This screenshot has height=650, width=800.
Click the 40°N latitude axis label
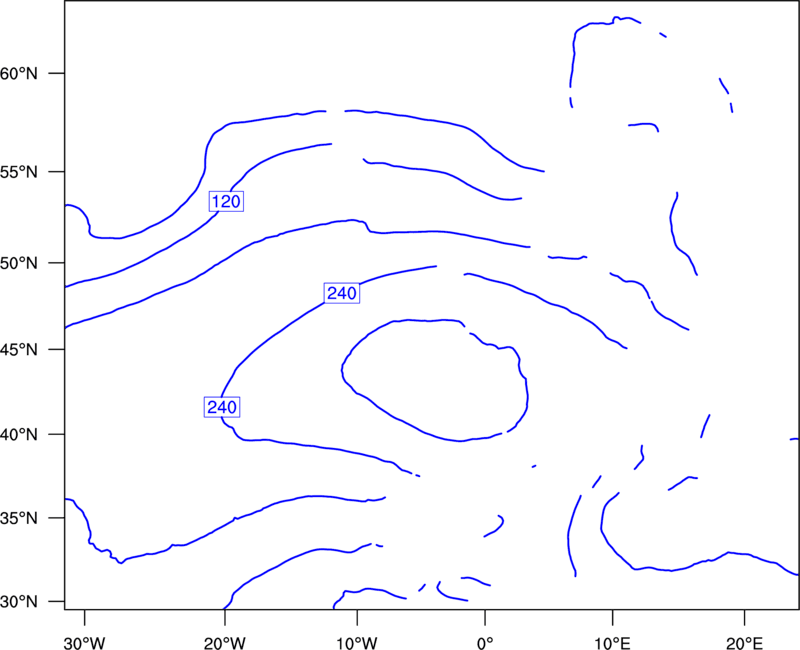click(19, 435)
